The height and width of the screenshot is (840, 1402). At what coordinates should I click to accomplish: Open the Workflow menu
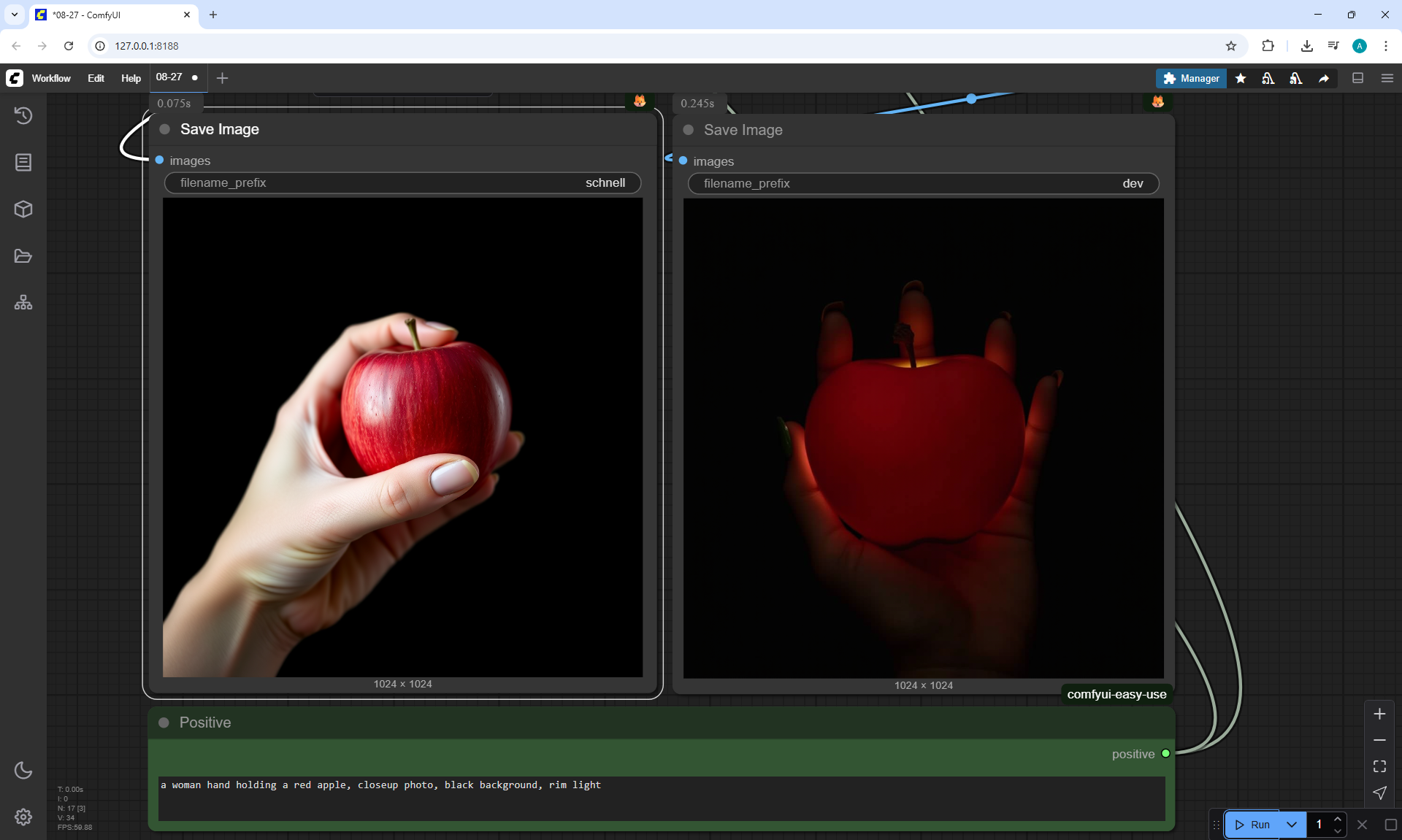pyautogui.click(x=51, y=78)
